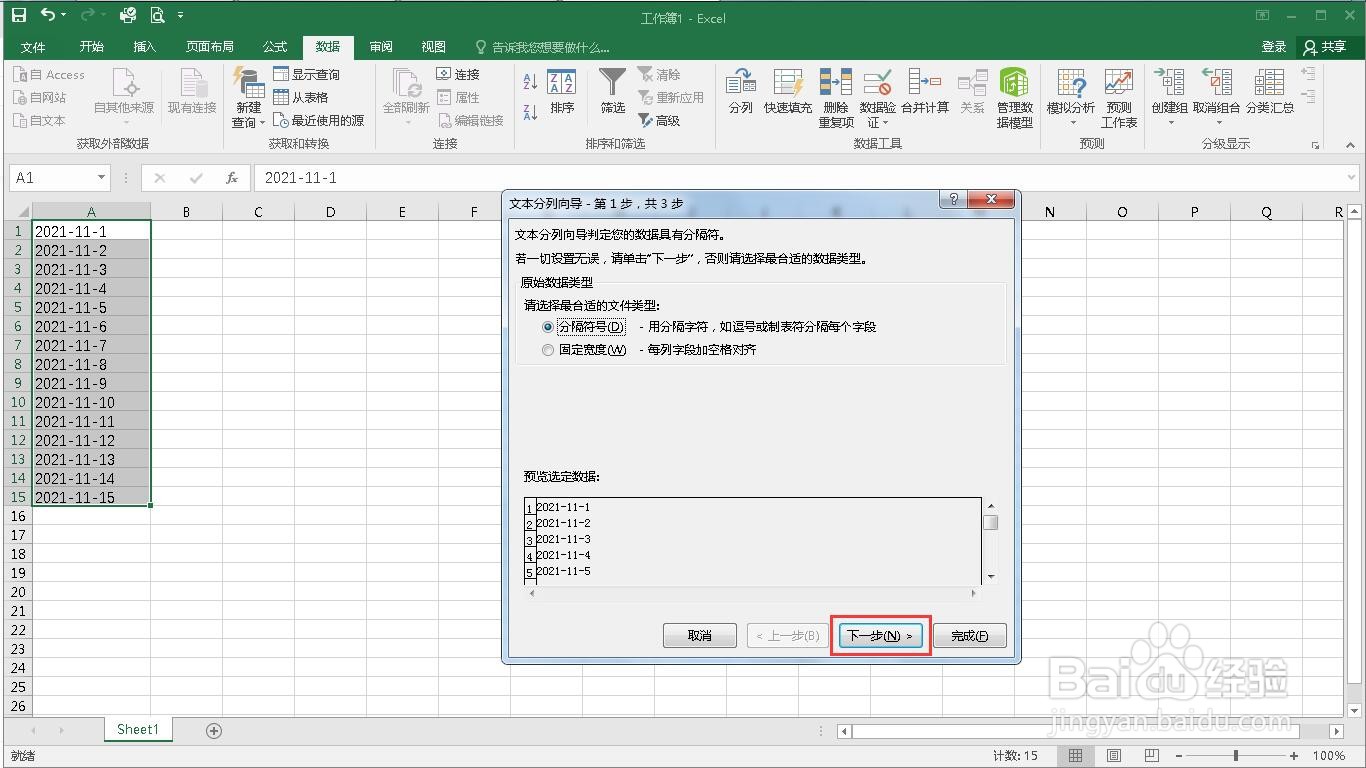1366x768 pixels.
Task: Click the 下一步(N) button in the wizard
Action: point(879,635)
